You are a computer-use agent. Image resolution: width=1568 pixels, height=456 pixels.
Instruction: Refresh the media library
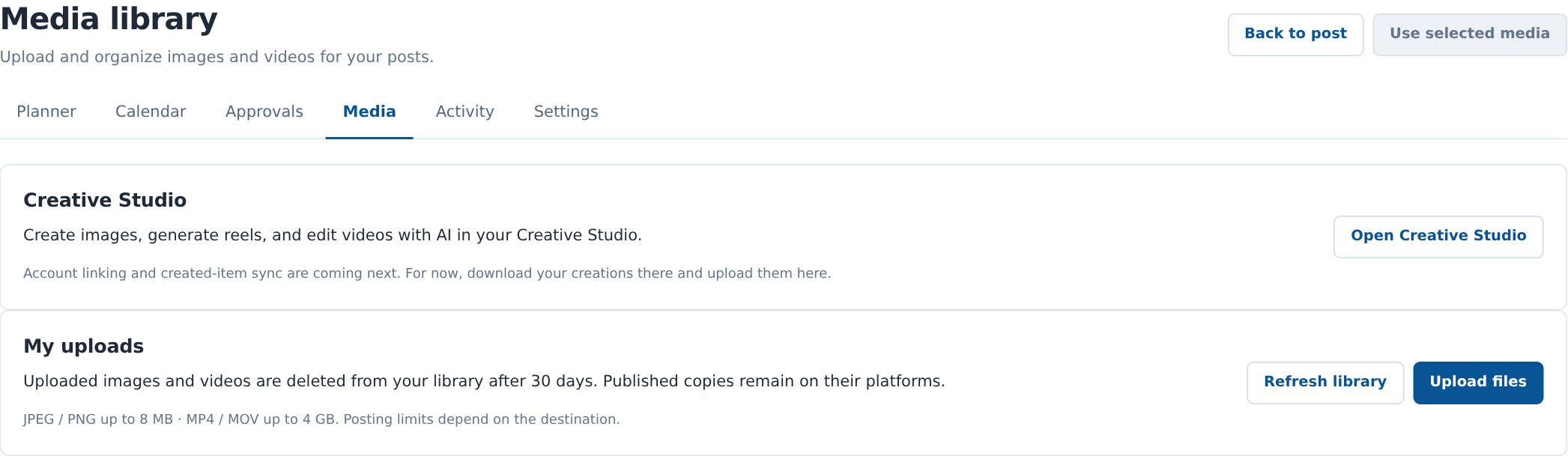[x=1325, y=383]
